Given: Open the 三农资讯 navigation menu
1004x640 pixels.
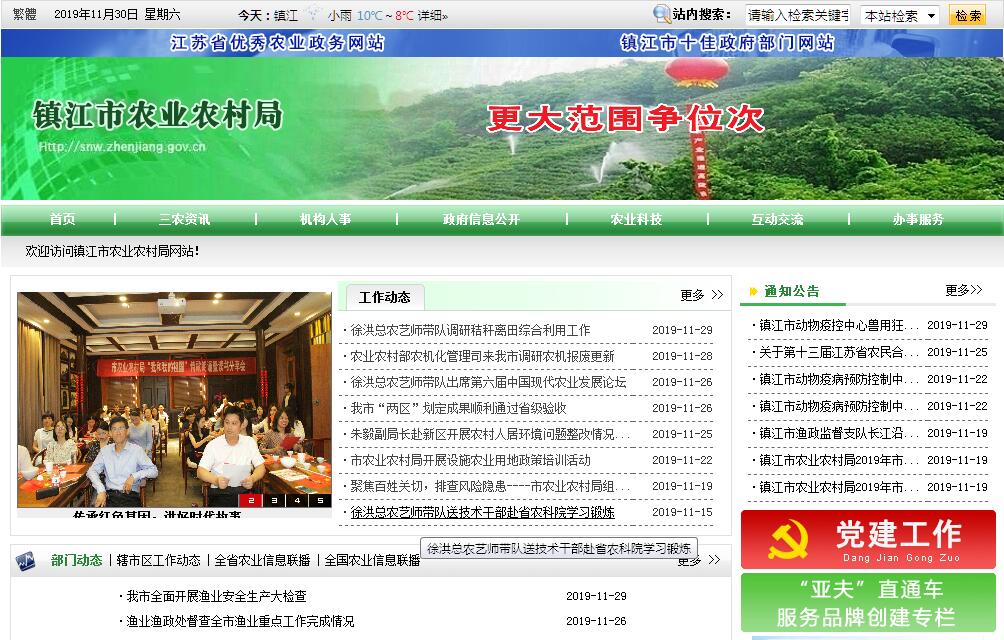Looking at the screenshot, I should click(184, 220).
